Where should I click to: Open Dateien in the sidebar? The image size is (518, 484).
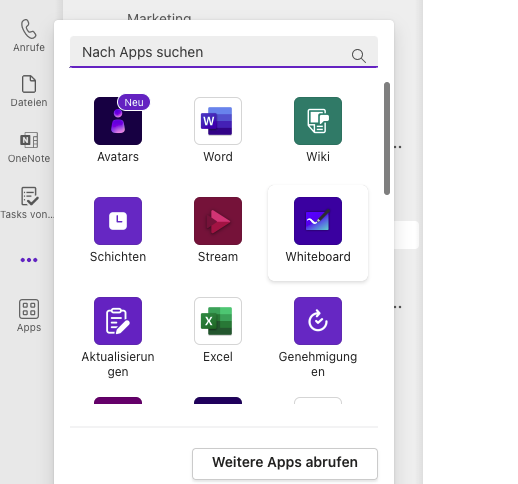pyautogui.click(x=29, y=91)
